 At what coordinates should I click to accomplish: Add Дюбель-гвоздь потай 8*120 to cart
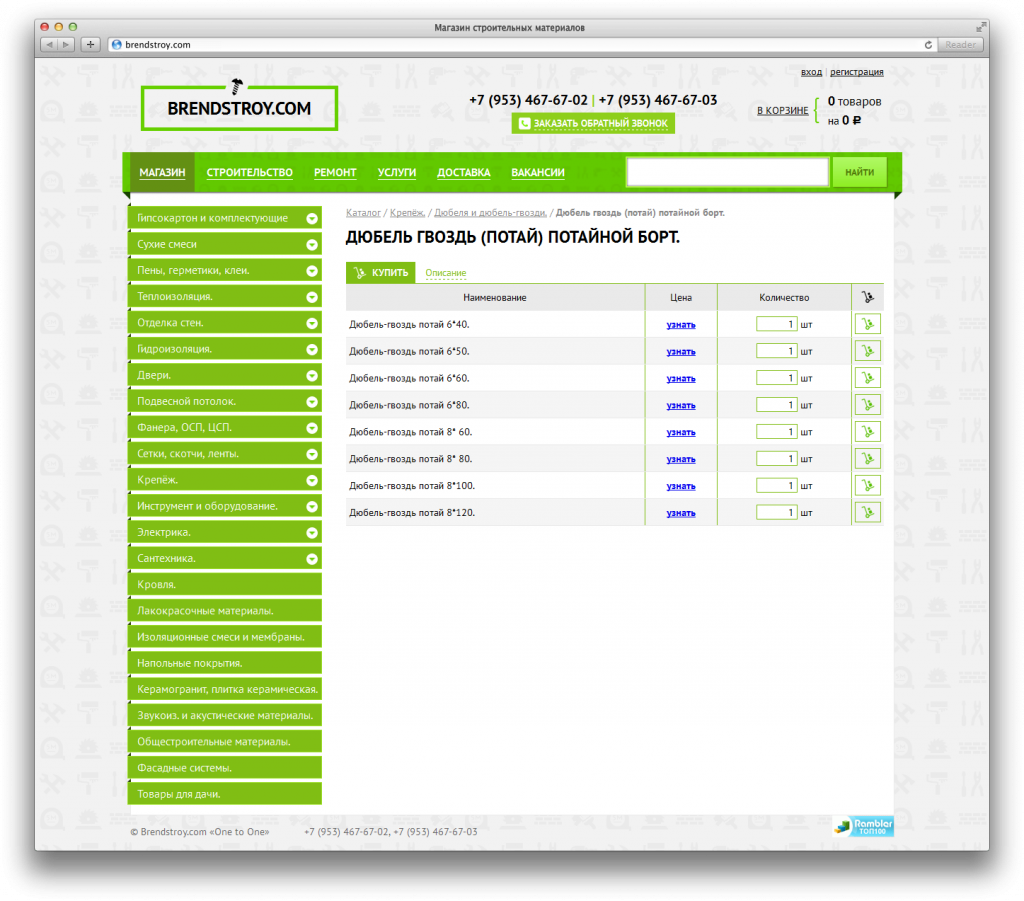[x=867, y=512]
